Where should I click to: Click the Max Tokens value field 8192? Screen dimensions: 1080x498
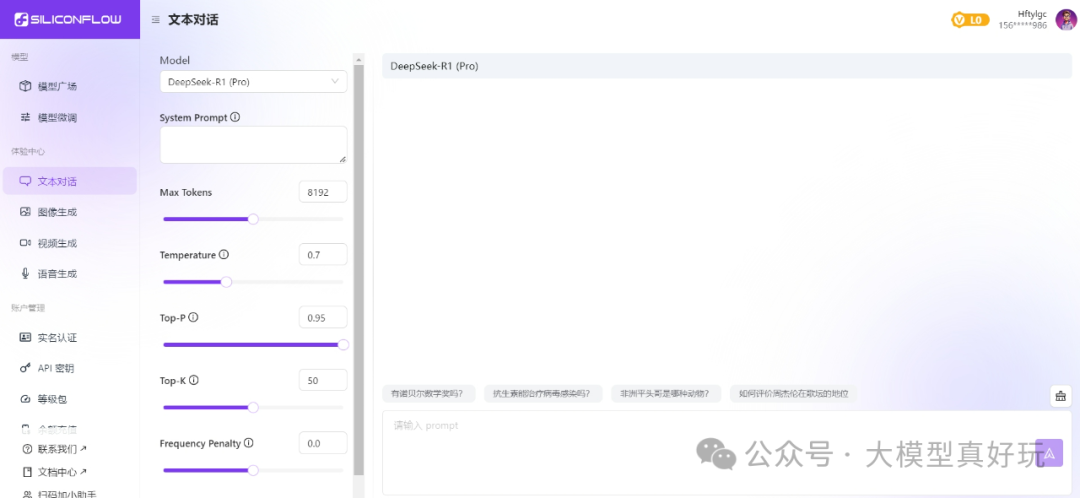pyautogui.click(x=323, y=192)
